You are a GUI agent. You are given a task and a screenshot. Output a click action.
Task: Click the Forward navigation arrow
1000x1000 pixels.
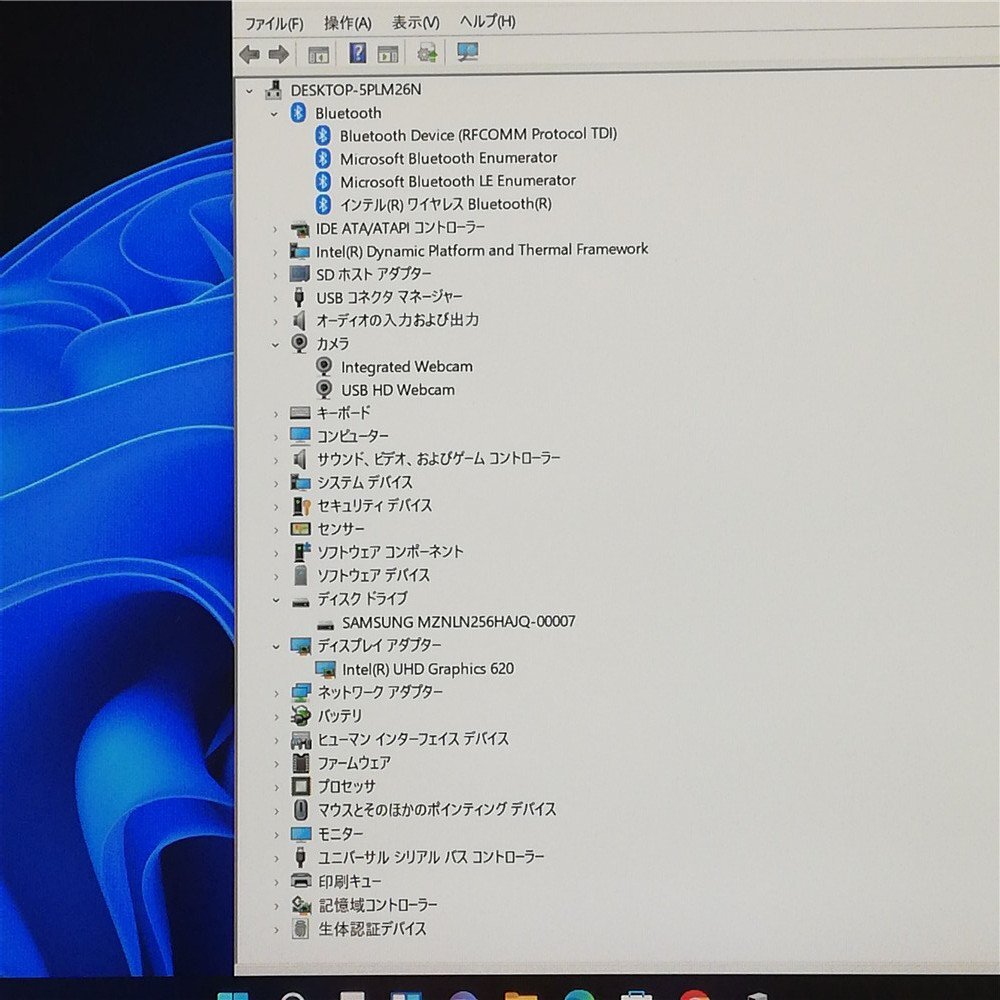[x=278, y=53]
